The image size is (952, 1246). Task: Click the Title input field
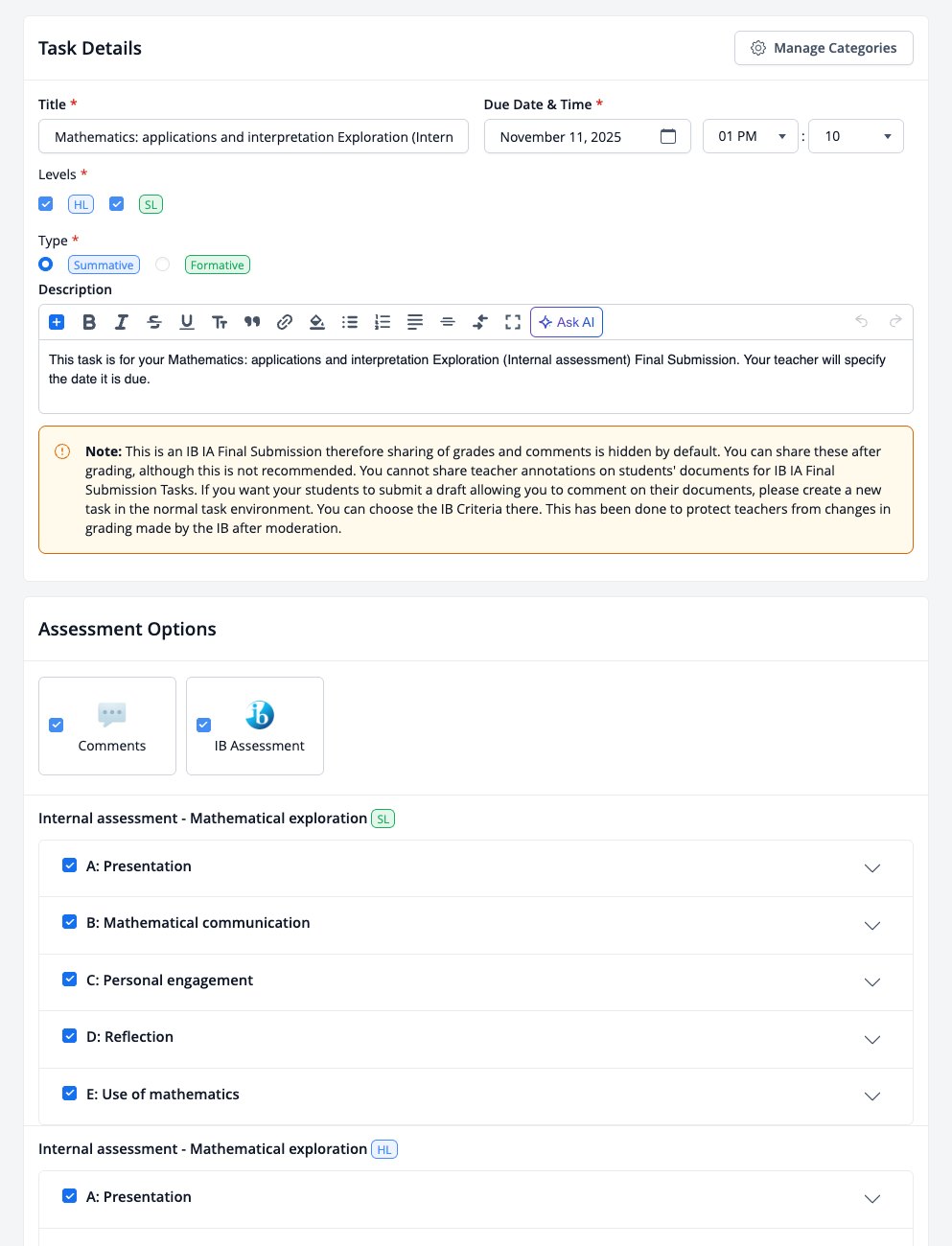click(x=253, y=136)
